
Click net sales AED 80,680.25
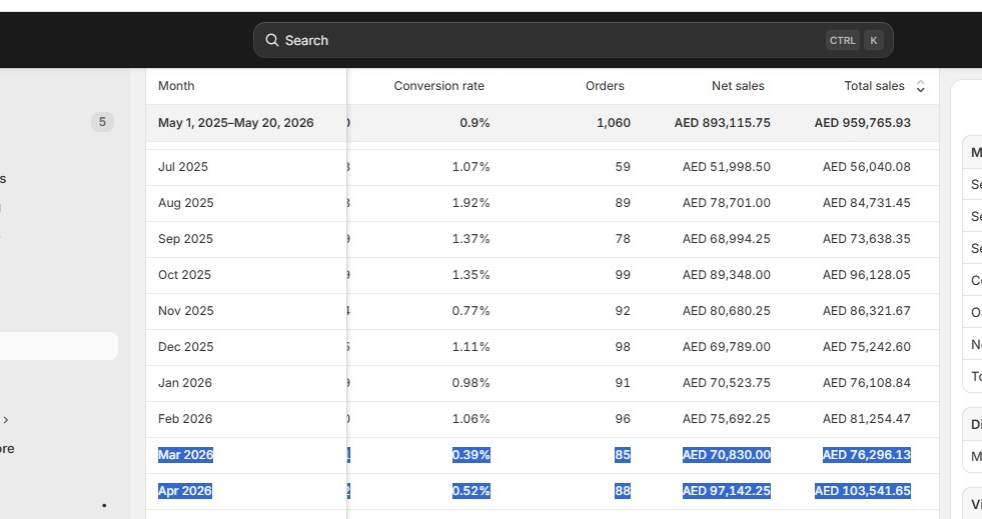[726, 311]
